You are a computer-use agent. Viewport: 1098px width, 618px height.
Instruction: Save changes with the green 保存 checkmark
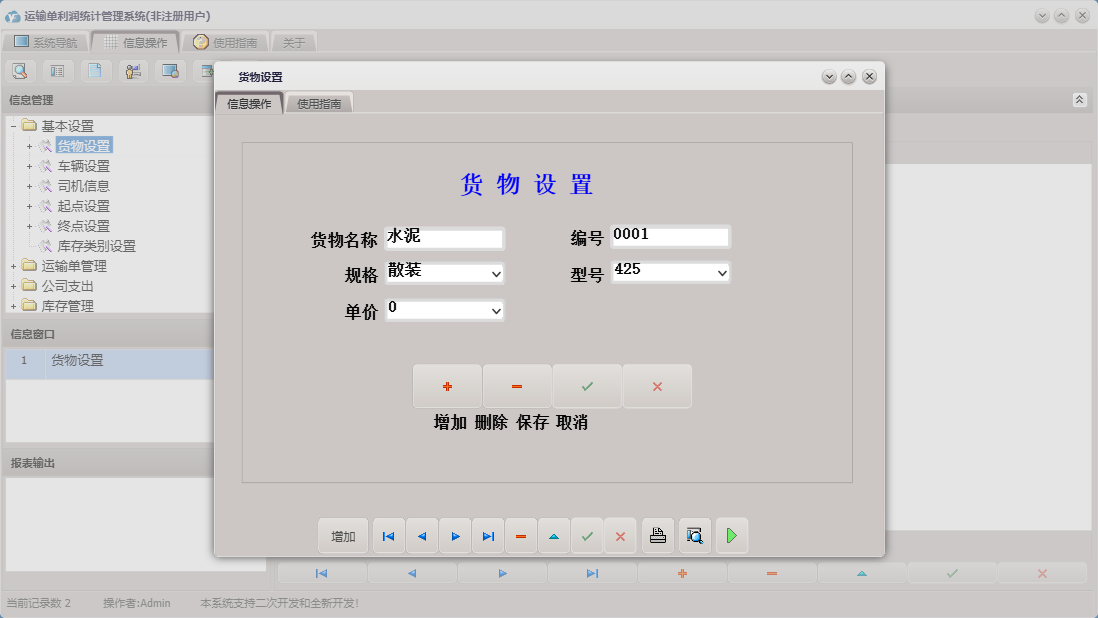tap(587, 385)
